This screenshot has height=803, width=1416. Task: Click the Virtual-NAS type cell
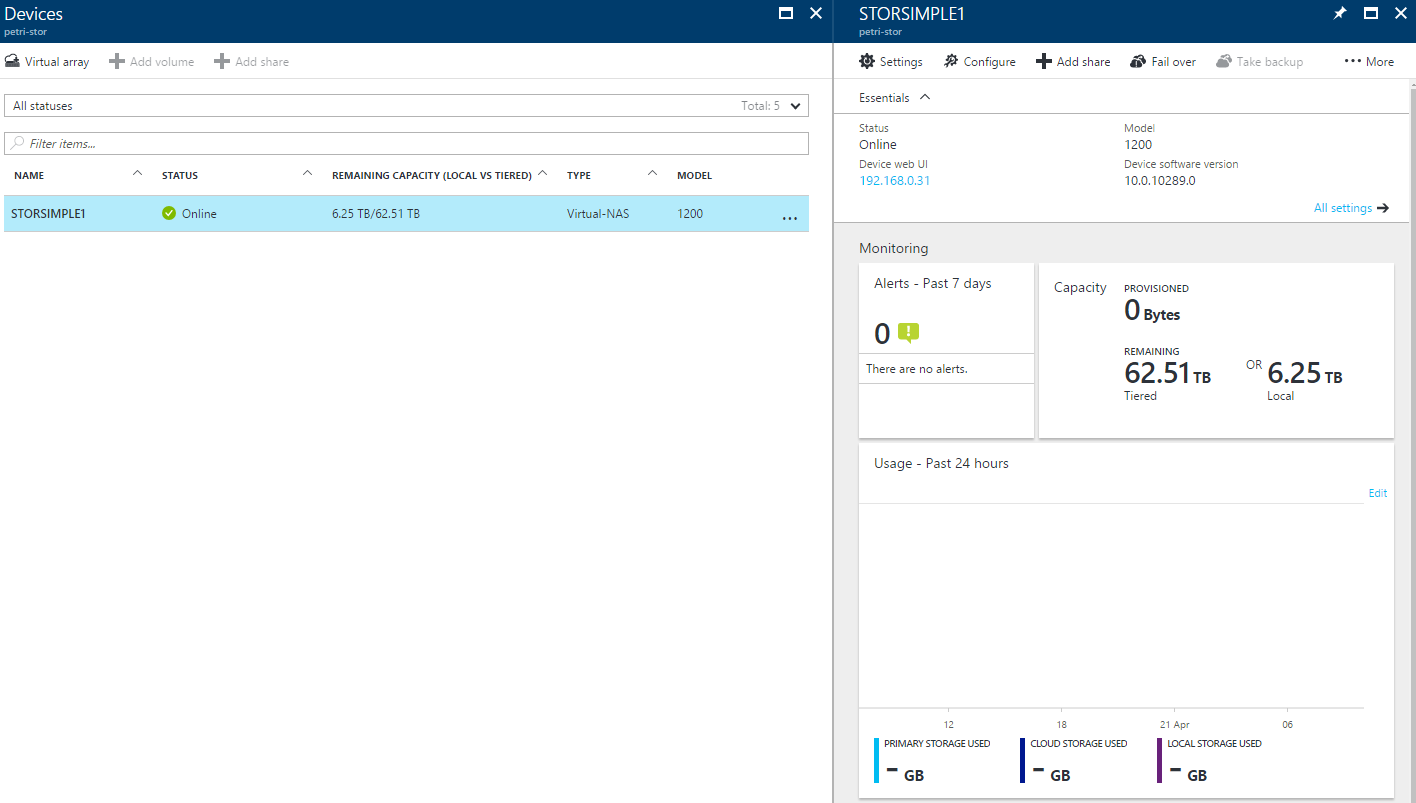pos(598,214)
